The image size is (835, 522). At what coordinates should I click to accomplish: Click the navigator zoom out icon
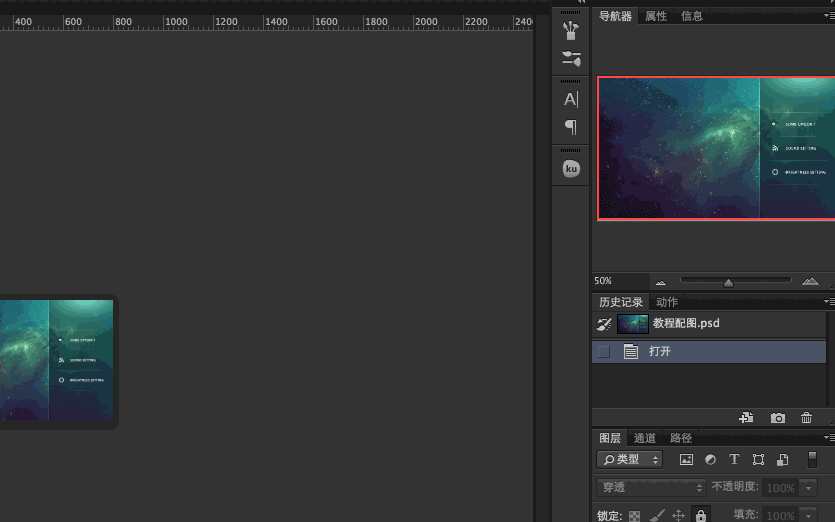pyautogui.click(x=660, y=282)
